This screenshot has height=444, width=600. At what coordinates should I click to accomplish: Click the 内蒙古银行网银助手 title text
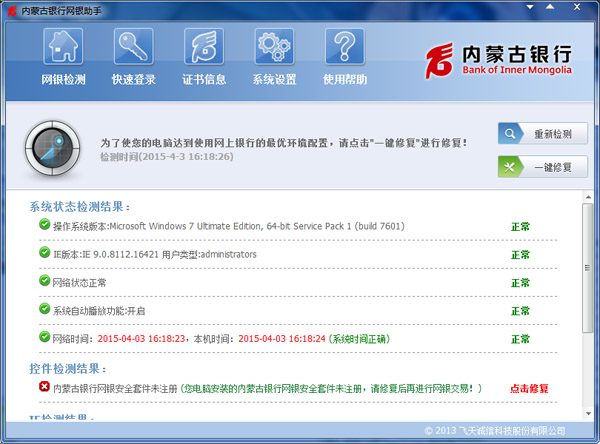pos(61,11)
